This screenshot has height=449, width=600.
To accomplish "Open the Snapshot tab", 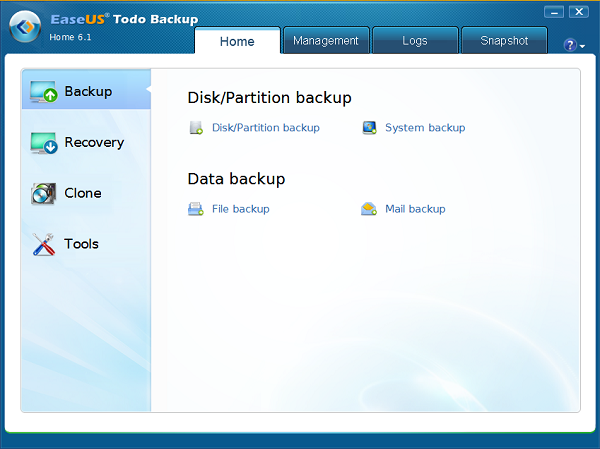I will [x=504, y=41].
